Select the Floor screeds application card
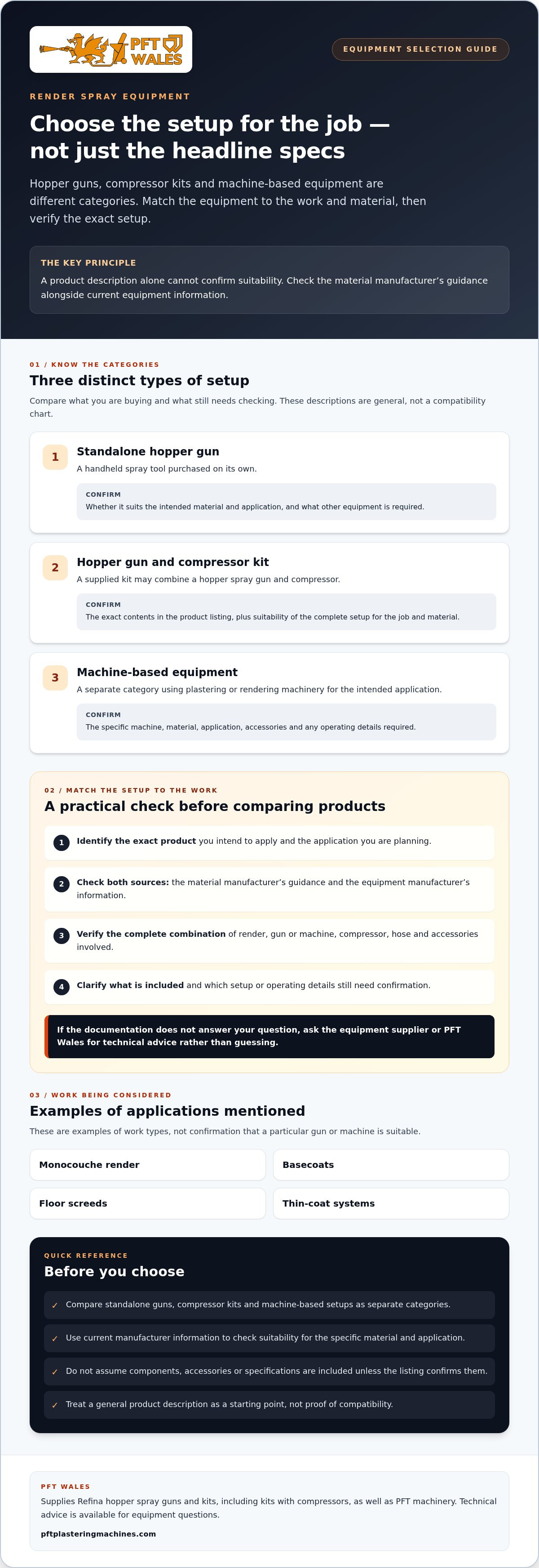The height and width of the screenshot is (1568, 539). coord(148,1203)
